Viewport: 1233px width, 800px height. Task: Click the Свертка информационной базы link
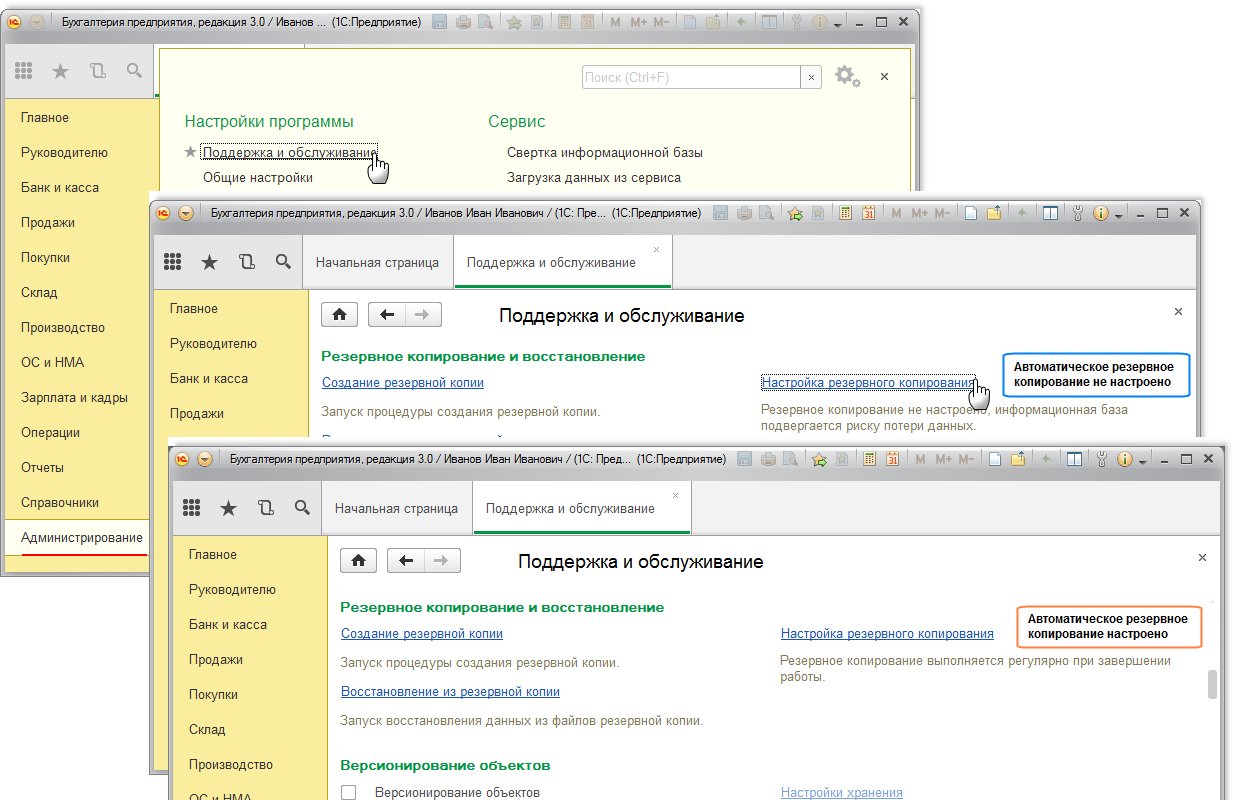tap(604, 152)
